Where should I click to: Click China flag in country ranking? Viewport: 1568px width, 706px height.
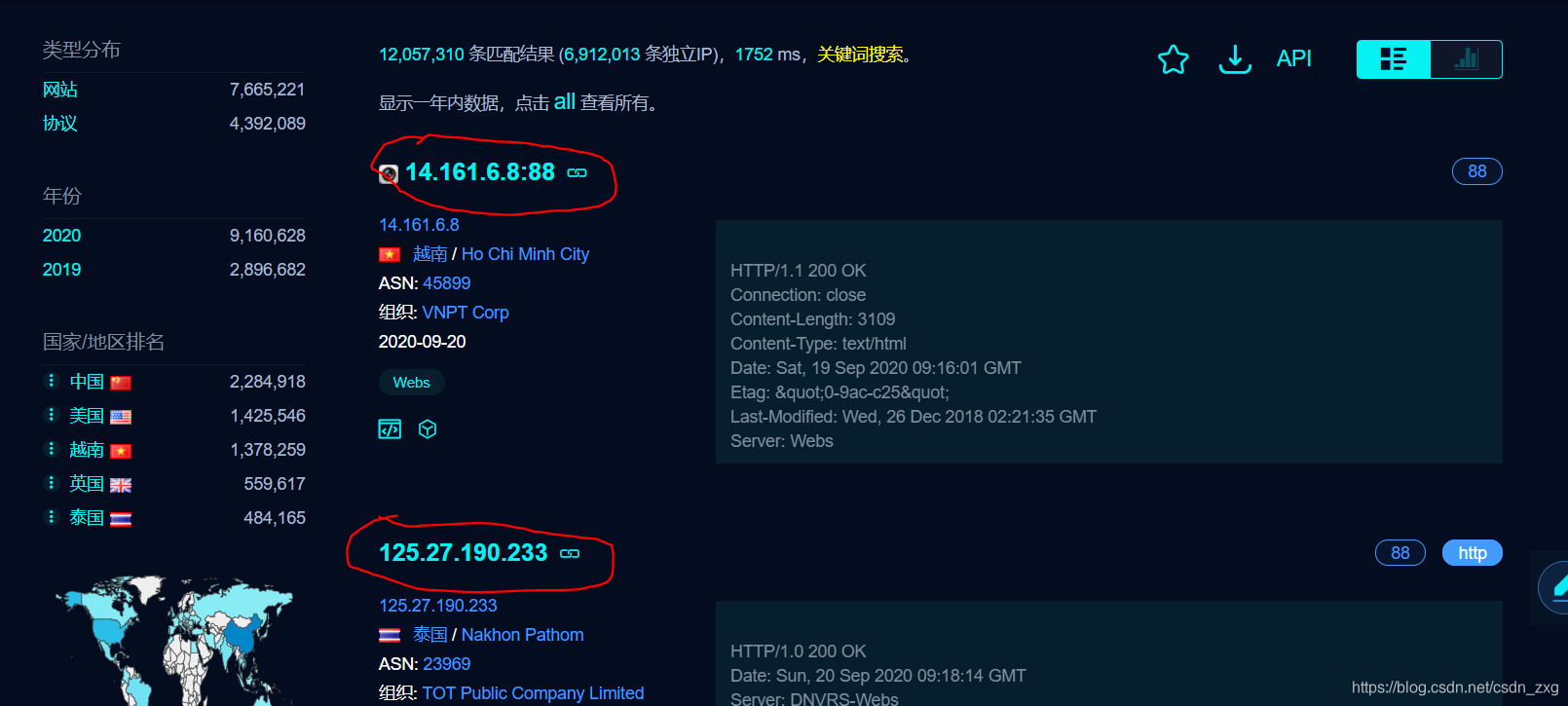[121, 384]
